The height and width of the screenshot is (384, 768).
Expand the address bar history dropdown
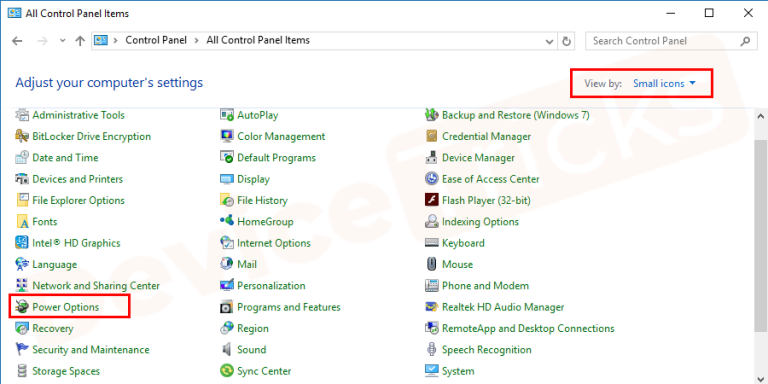click(x=550, y=41)
